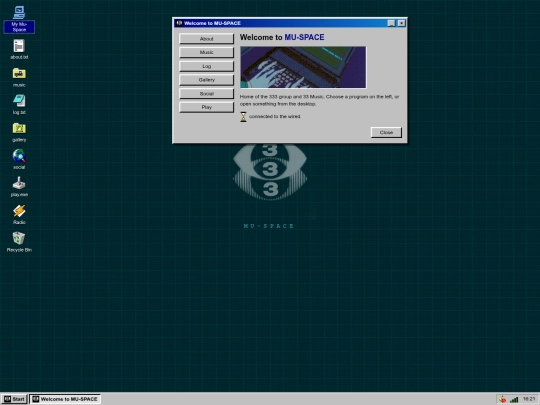Select Welcome to MU-SPACE taskbar button
The image size is (540, 405).
(65, 399)
